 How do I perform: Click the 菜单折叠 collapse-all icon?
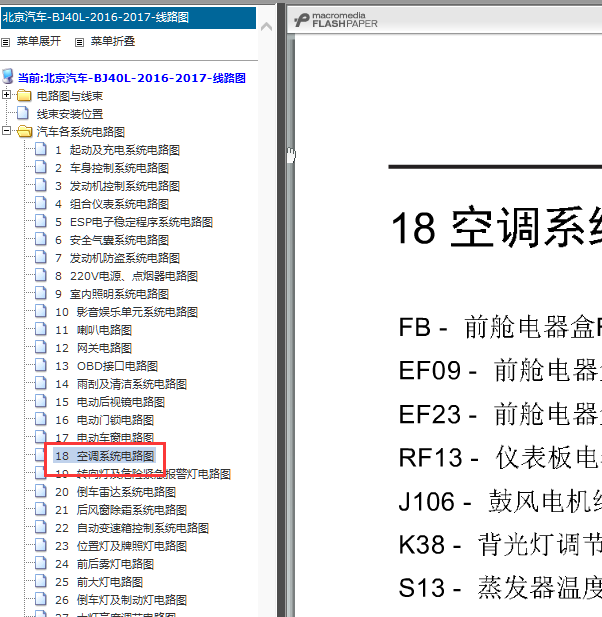pos(79,42)
